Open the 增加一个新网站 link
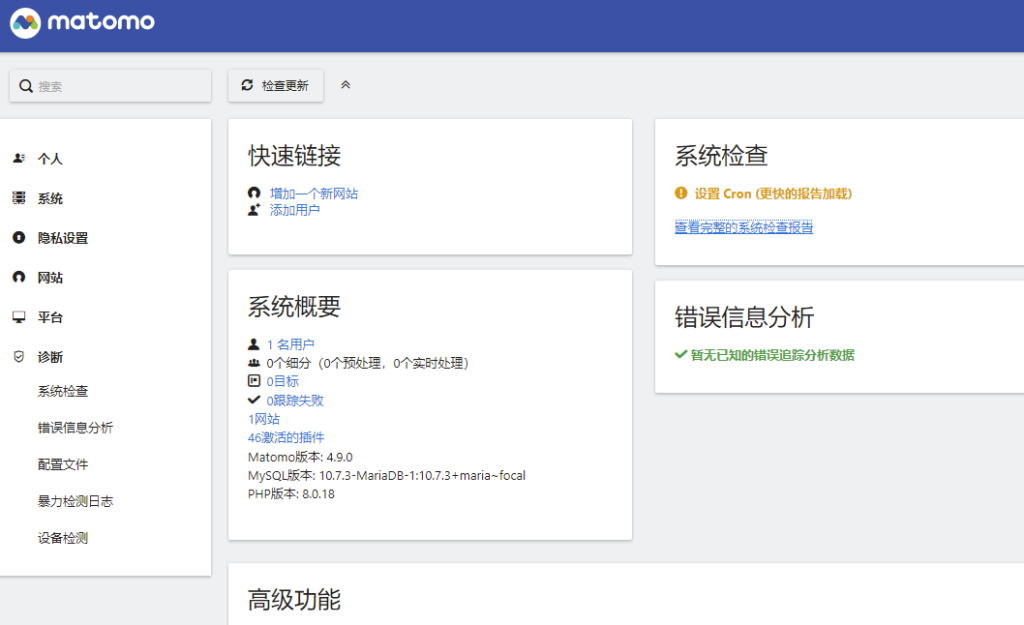Image resolution: width=1024 pixels, height=625 pixels. click(313, 193)
